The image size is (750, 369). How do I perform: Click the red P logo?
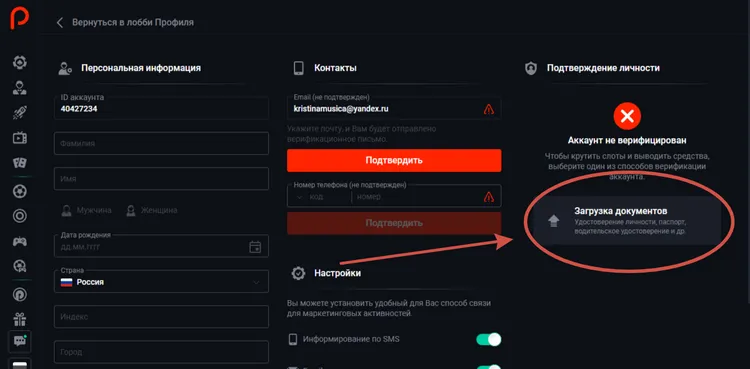click(20, 19)
